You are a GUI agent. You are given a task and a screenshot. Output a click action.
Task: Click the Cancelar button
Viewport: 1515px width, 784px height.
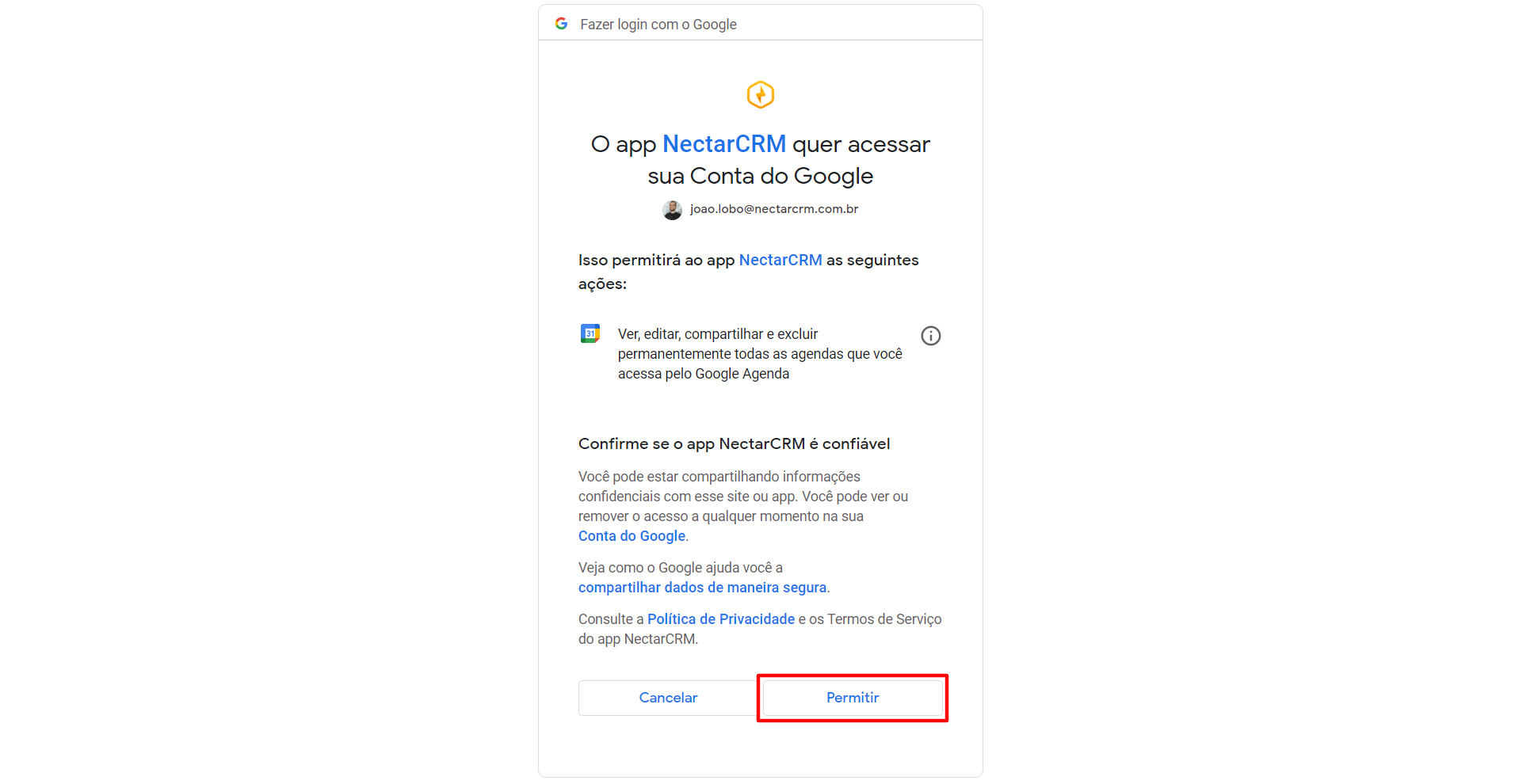(x=668, y=698)
